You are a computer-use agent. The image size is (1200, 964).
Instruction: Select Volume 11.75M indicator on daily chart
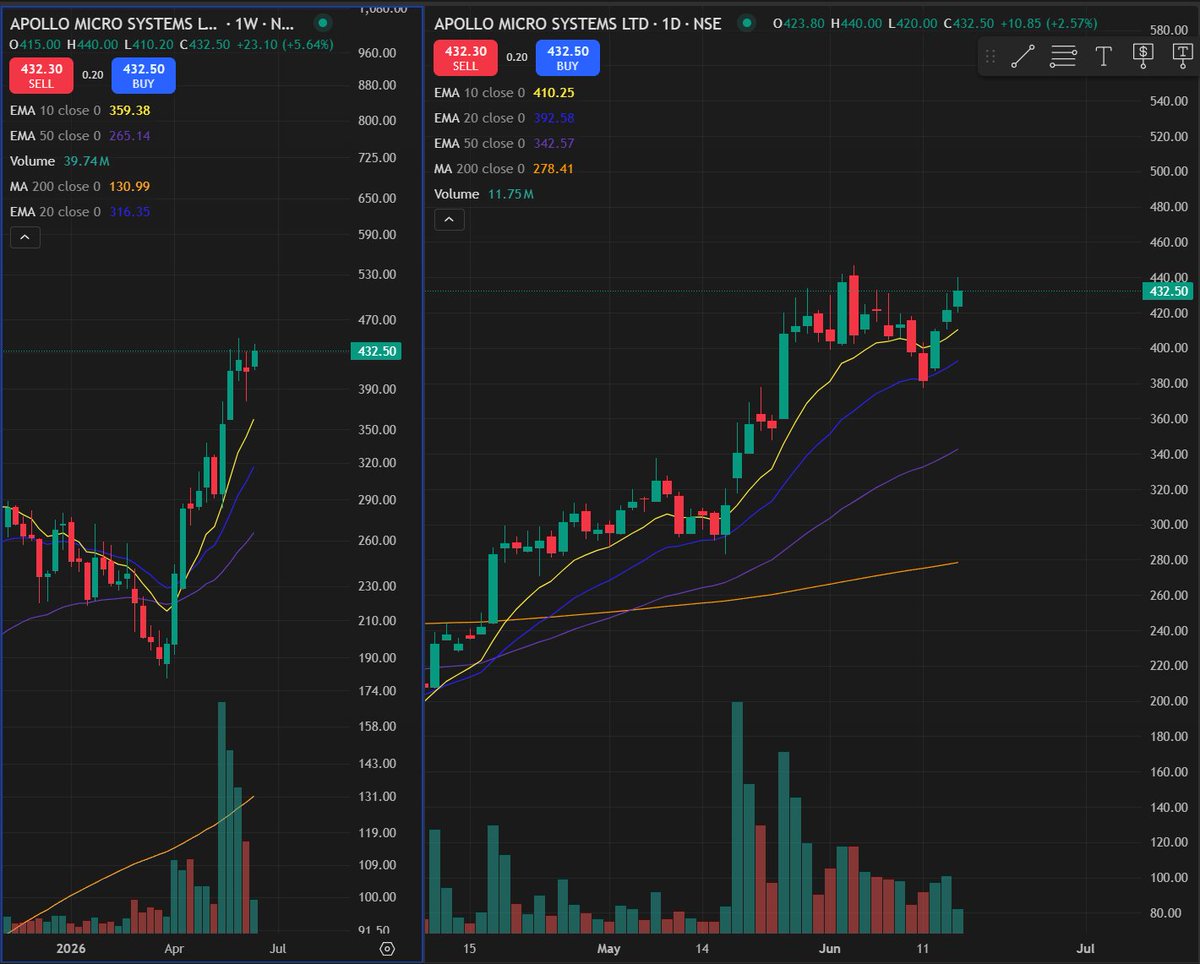[x=484, y=194]
